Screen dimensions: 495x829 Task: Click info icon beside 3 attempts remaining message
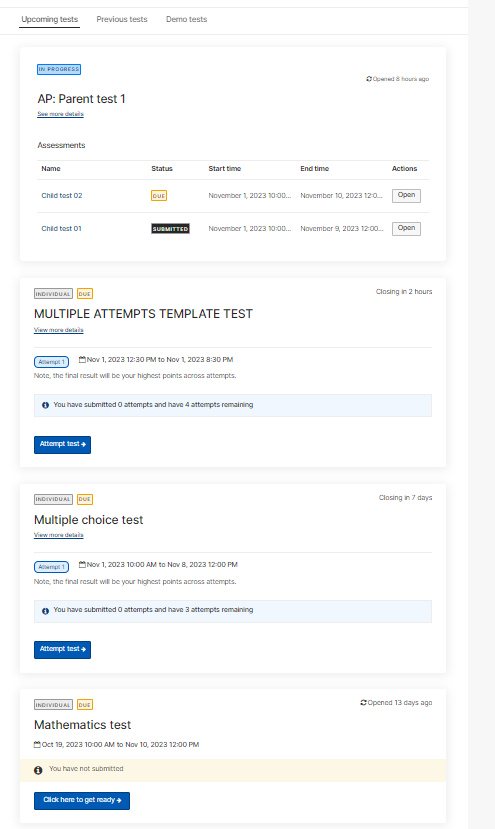point(45,611)
